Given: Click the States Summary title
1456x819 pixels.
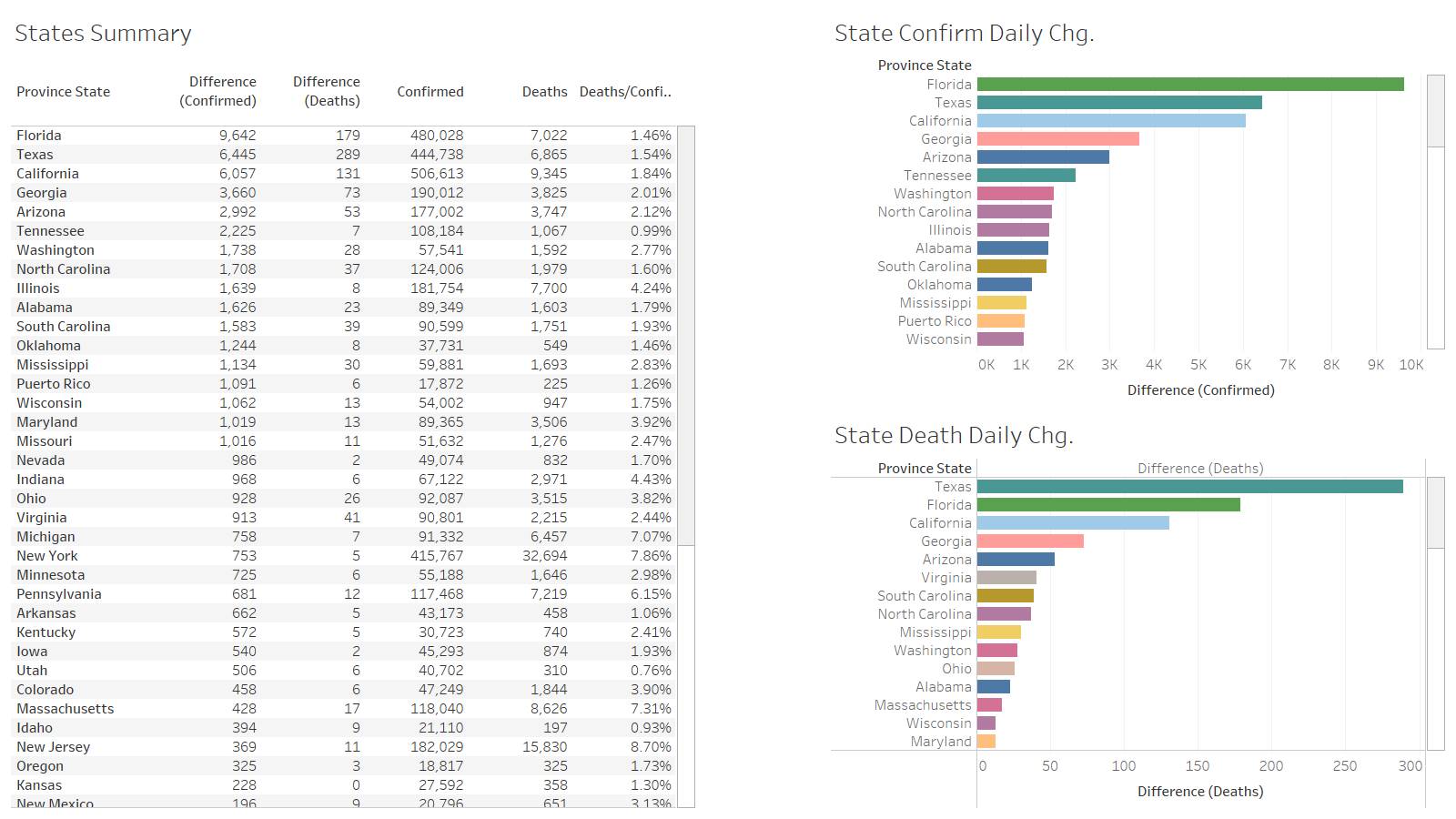Looking at the screenshot, I should [103, 34].
